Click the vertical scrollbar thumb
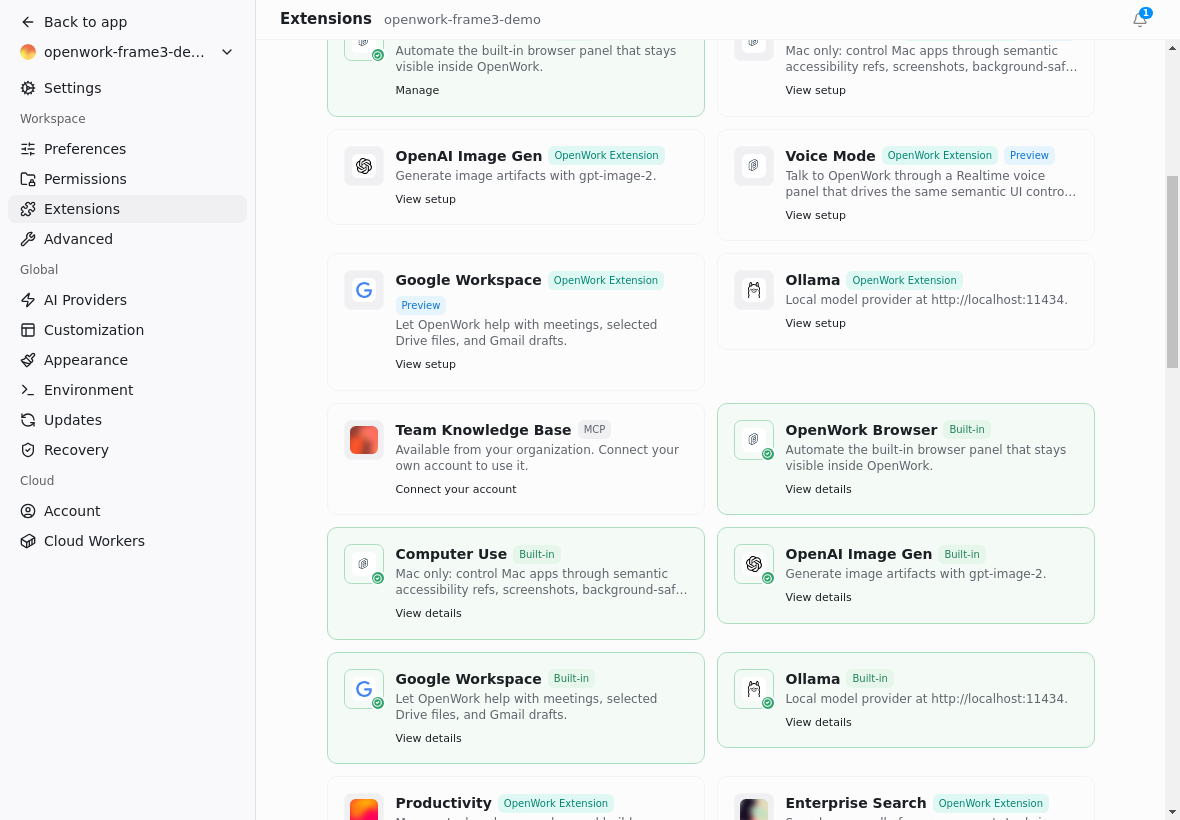This screenshot has height=820, width=1180. 1172,272
